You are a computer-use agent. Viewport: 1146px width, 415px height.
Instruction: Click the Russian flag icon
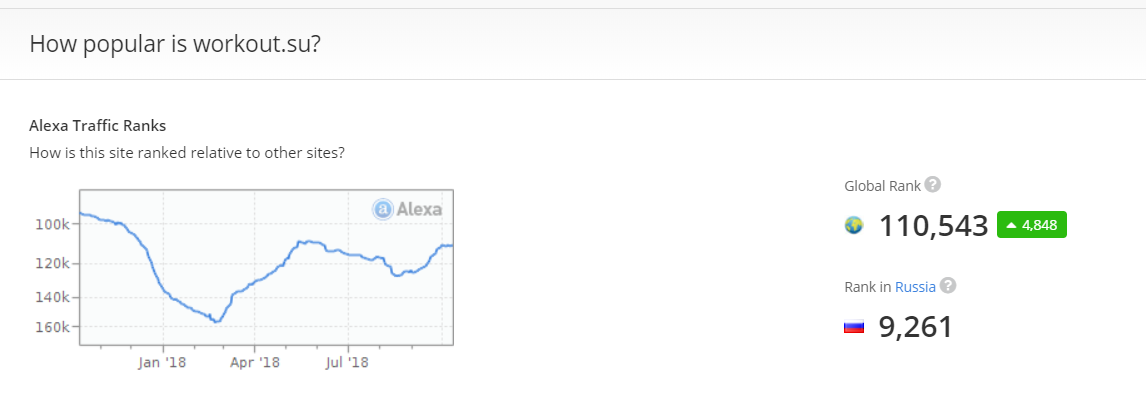pyautogui.click(x=854, y=327)
